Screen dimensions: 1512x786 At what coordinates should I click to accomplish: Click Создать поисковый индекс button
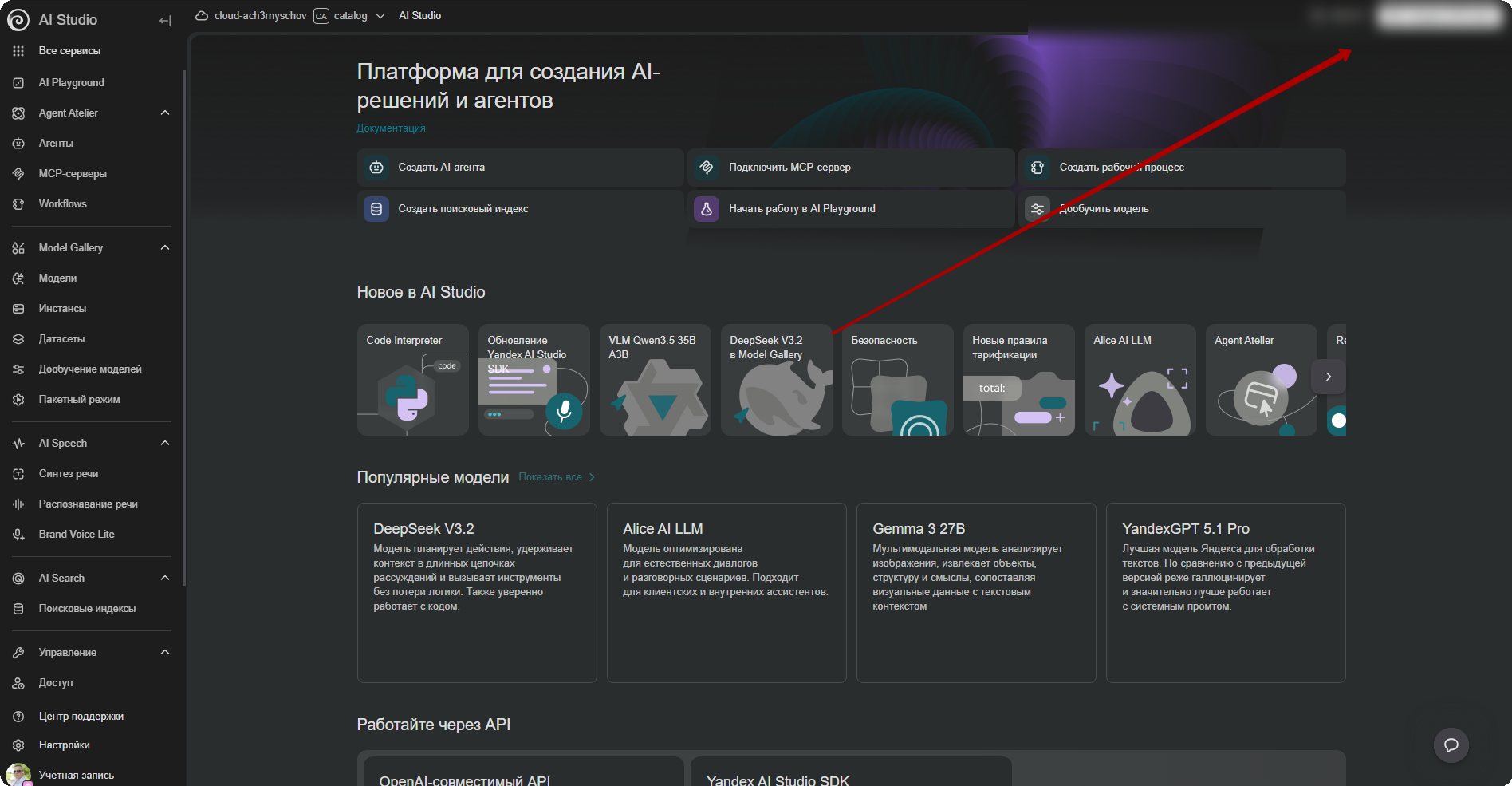pyautogui.click(x=521, y=209)
